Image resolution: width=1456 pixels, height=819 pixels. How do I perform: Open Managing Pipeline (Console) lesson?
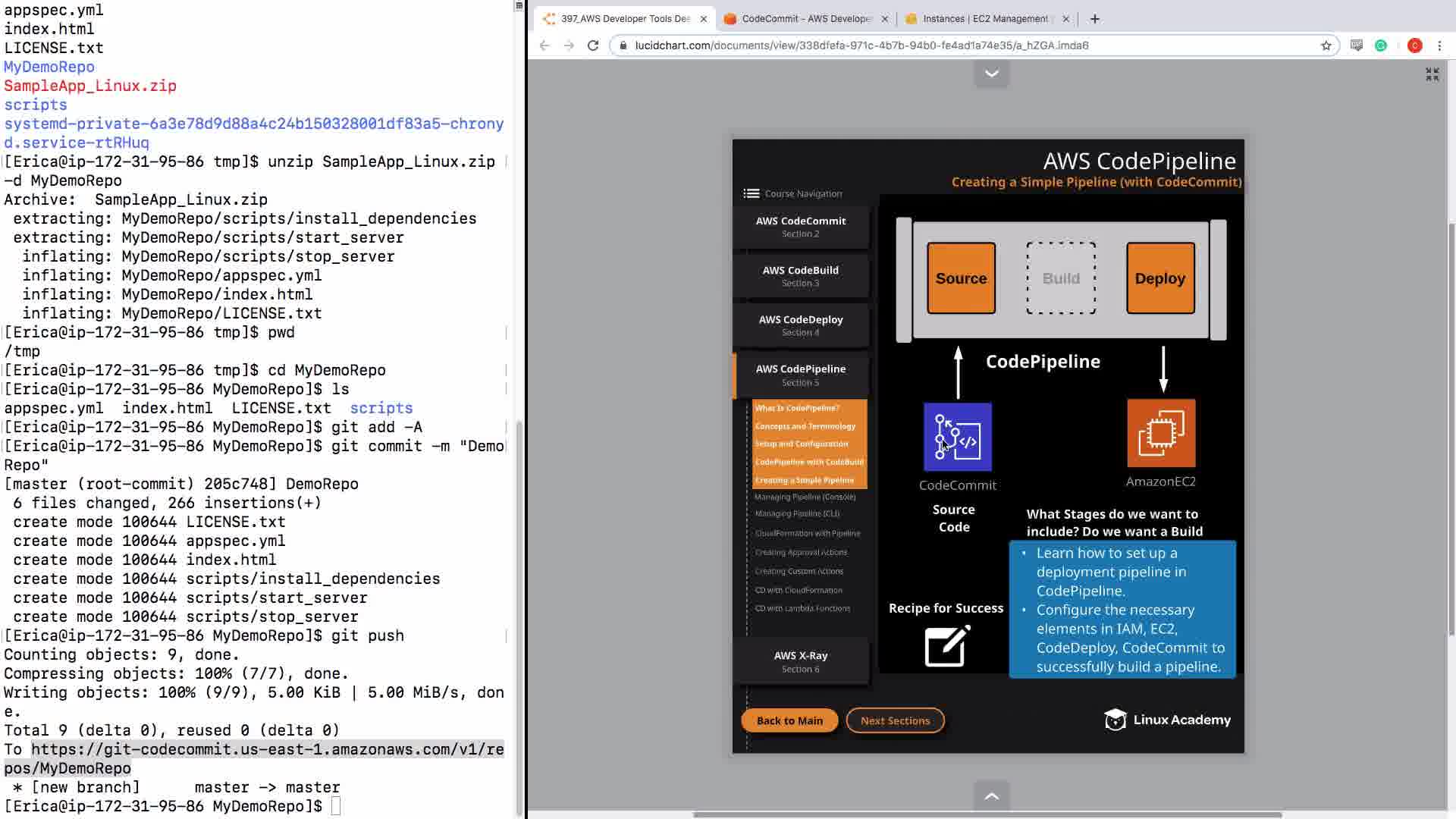pos(805,497)
